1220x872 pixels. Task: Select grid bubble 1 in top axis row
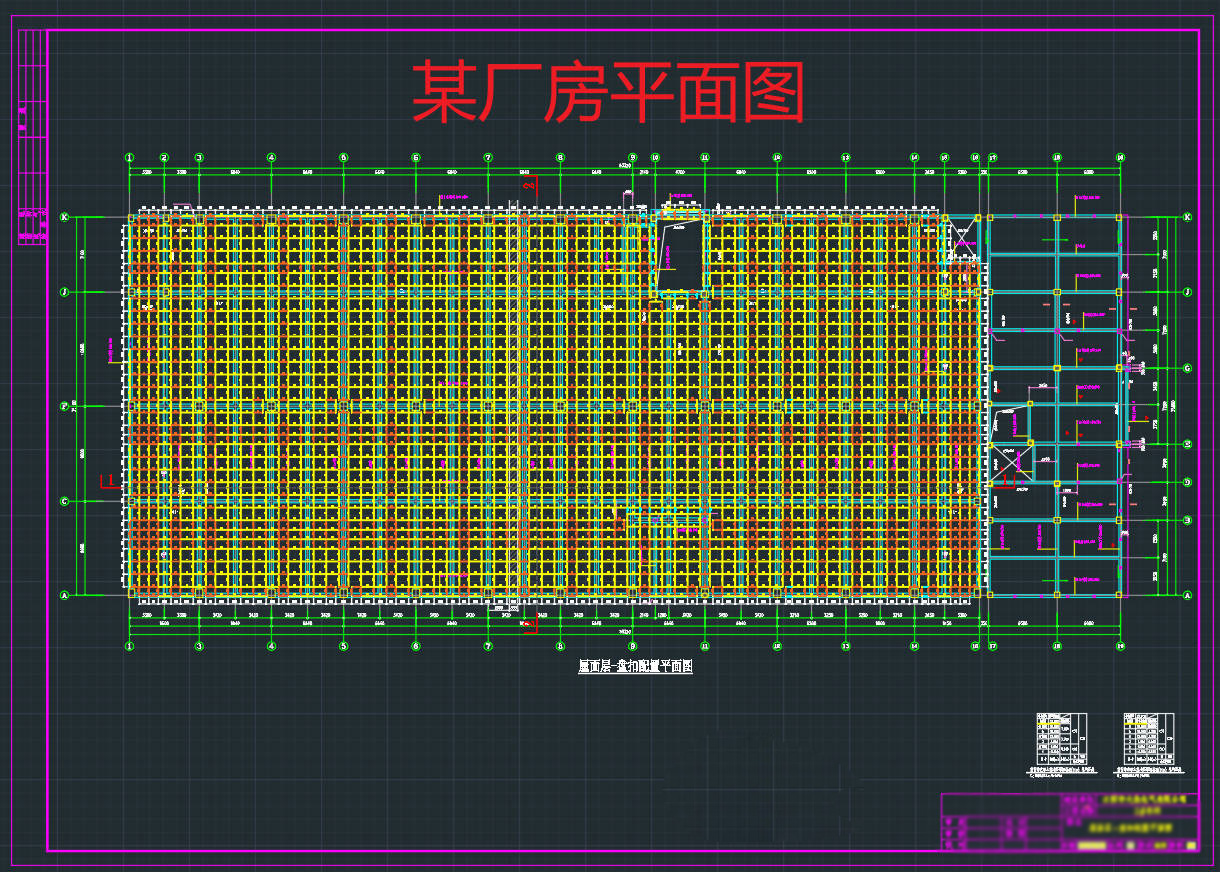click(129, 157)
